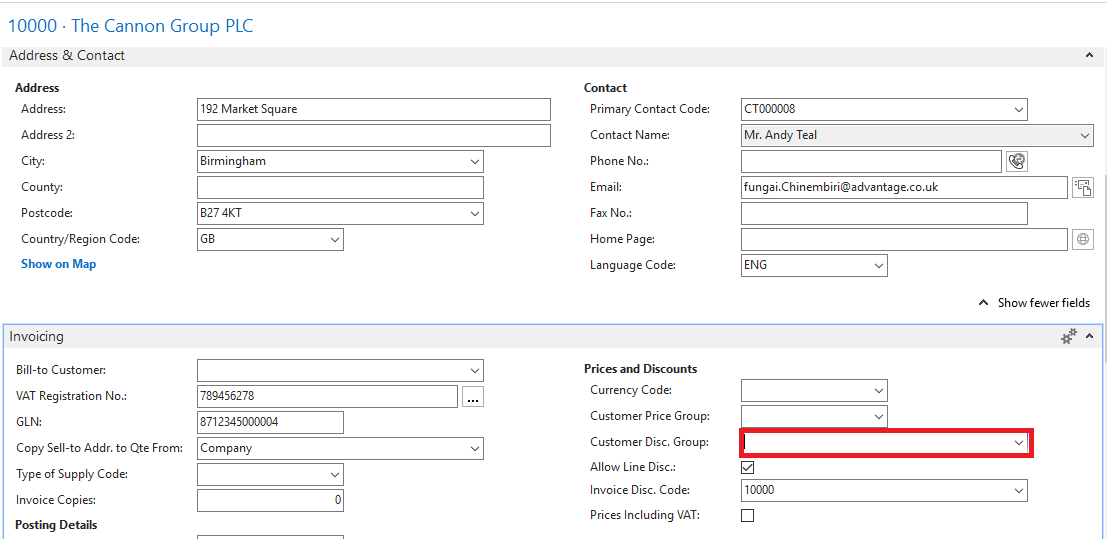Click the Phone No. input field

pyautogui.click(x=871, y=161)
